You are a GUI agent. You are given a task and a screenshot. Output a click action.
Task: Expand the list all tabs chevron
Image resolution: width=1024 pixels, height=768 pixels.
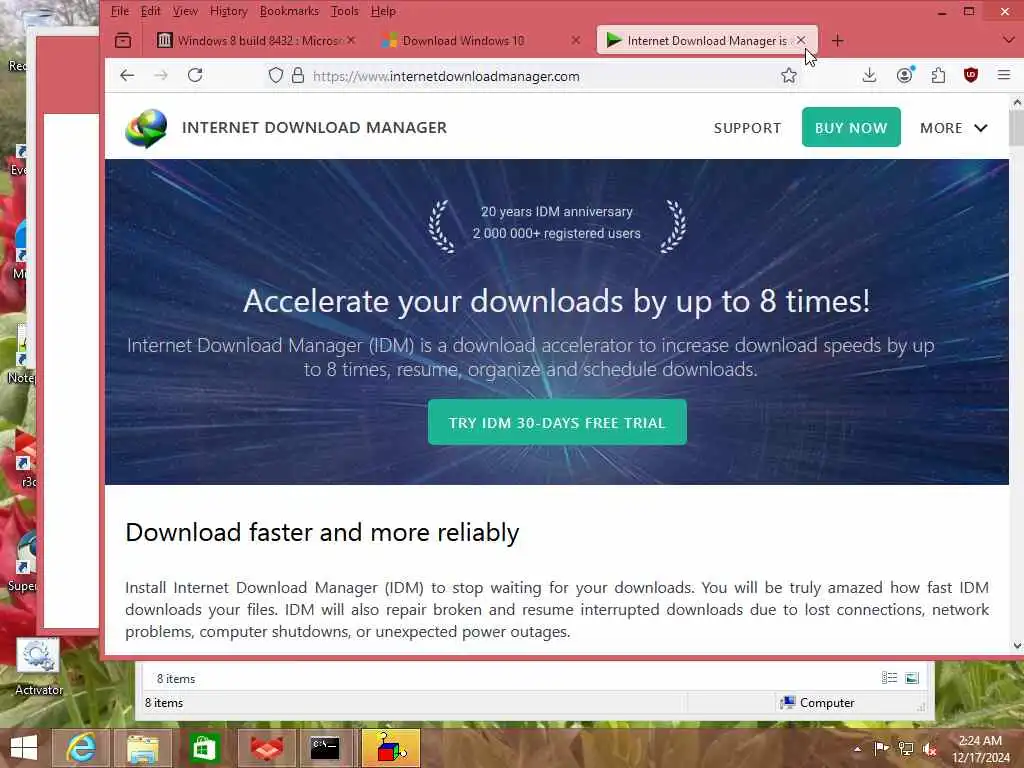1008,40
